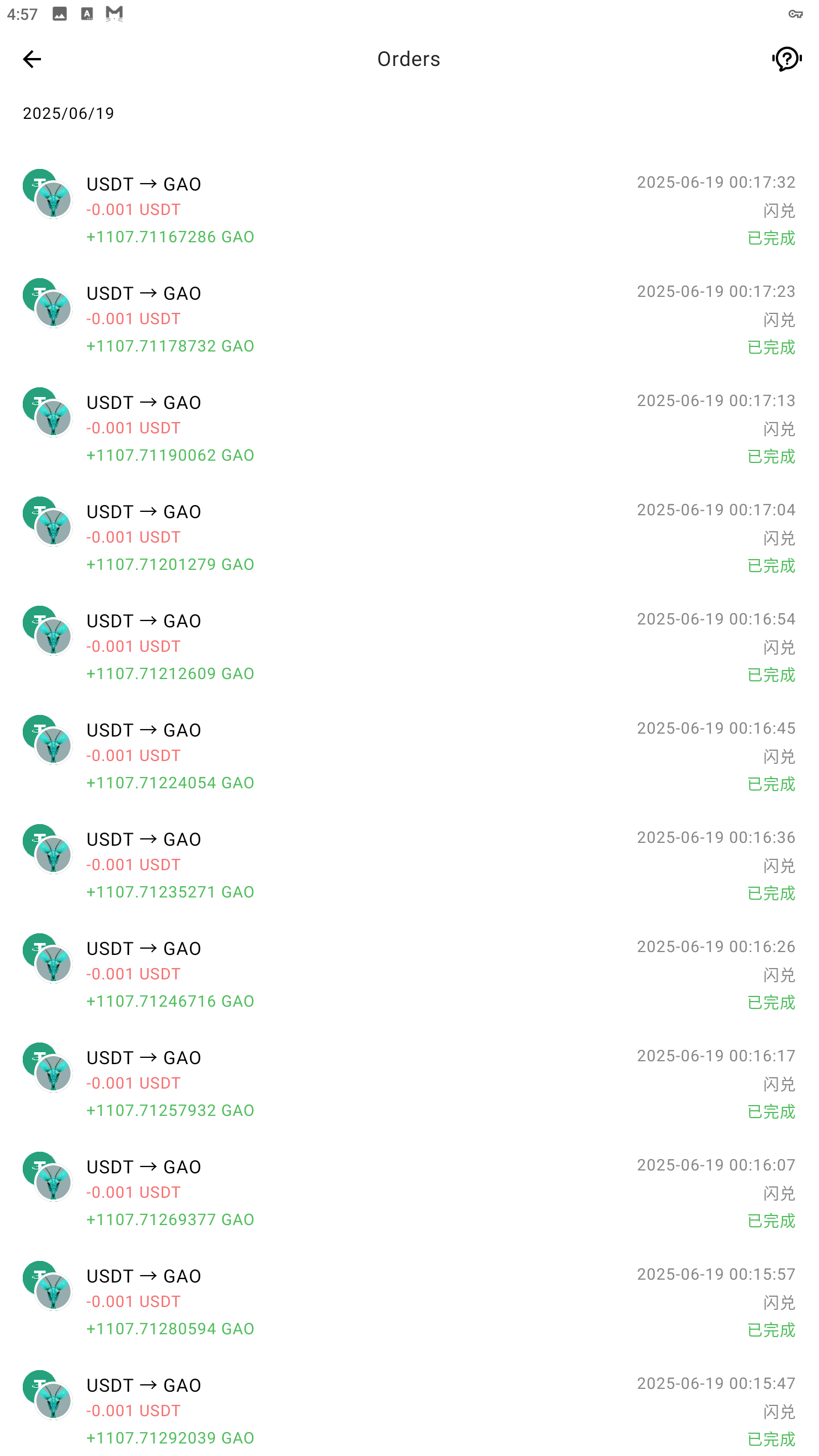Tap the VPN key status icon
Image resolution: width=819 pixels, height=1456 pixels.
(796, 14)
